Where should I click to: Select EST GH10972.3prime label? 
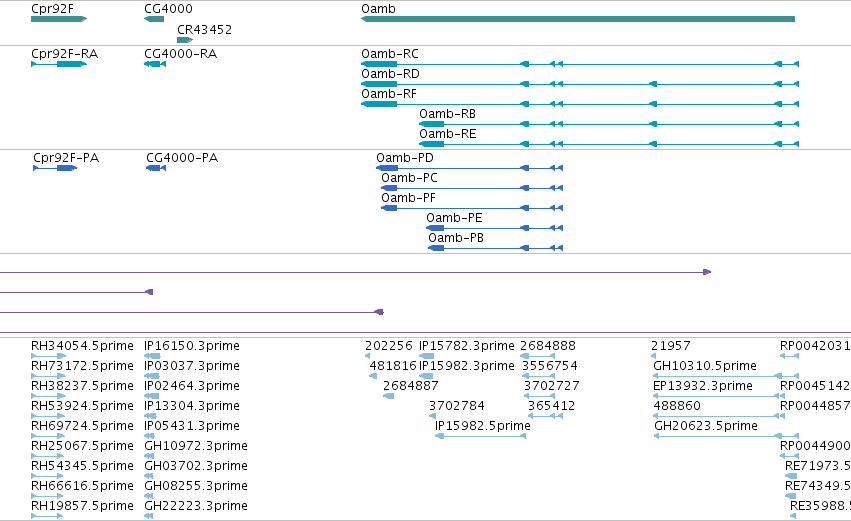pos(196,446)
